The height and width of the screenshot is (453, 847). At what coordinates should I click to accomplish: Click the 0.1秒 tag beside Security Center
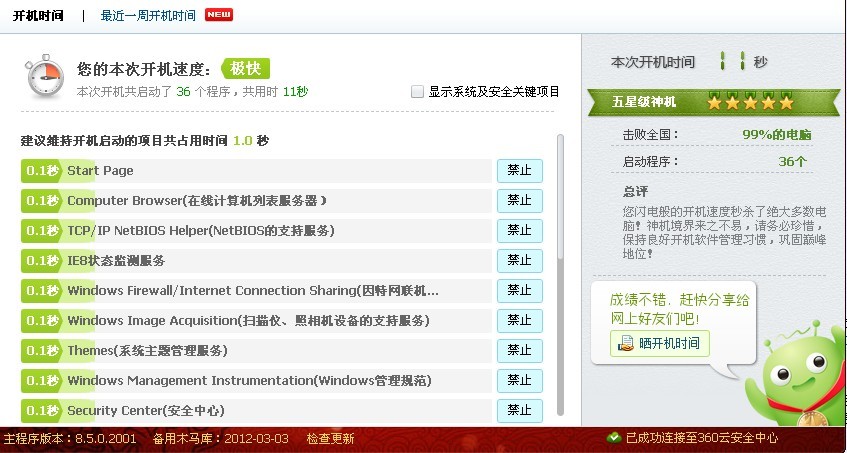coord(42,410)
